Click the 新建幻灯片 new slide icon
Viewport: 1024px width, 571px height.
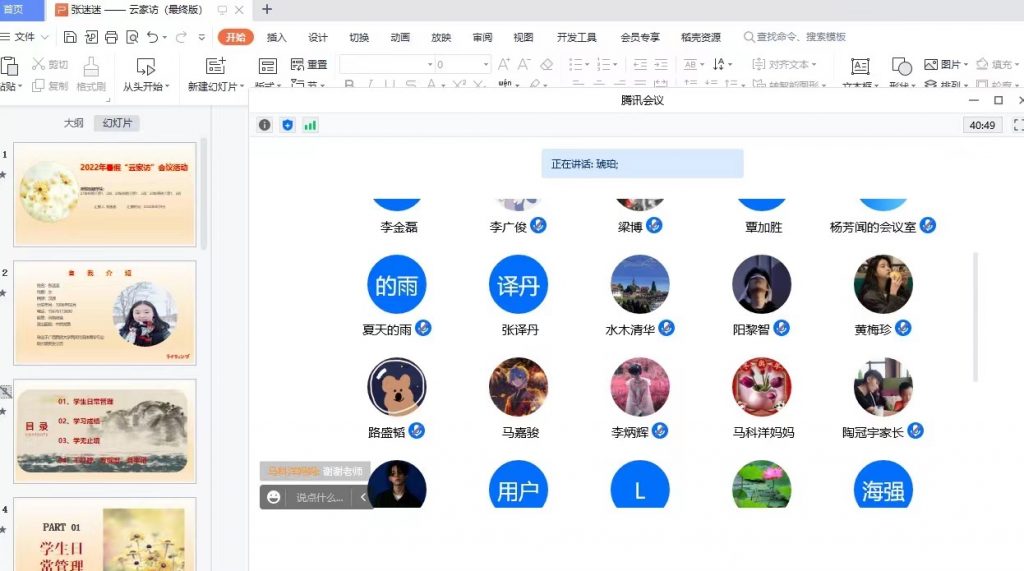point(215,66)
